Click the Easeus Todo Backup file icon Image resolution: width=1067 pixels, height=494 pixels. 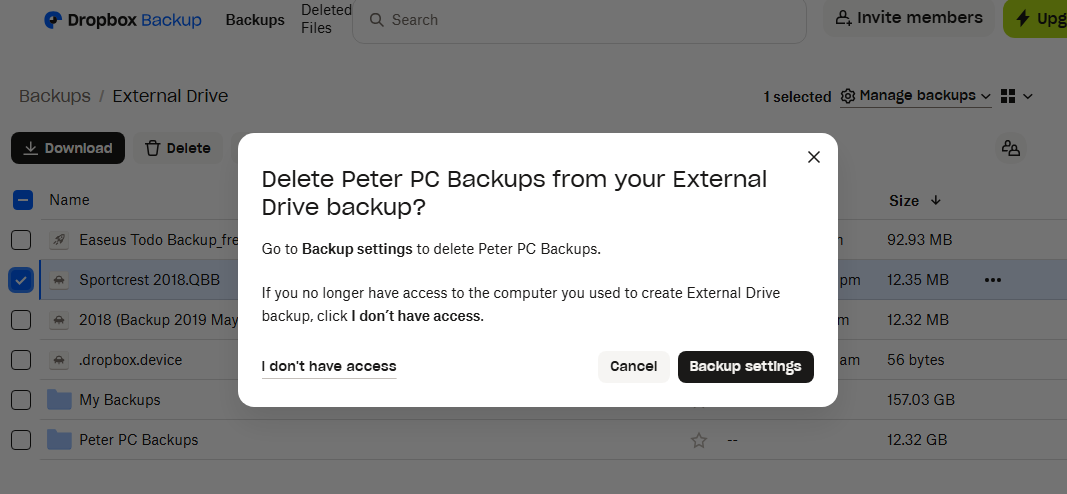60,240
